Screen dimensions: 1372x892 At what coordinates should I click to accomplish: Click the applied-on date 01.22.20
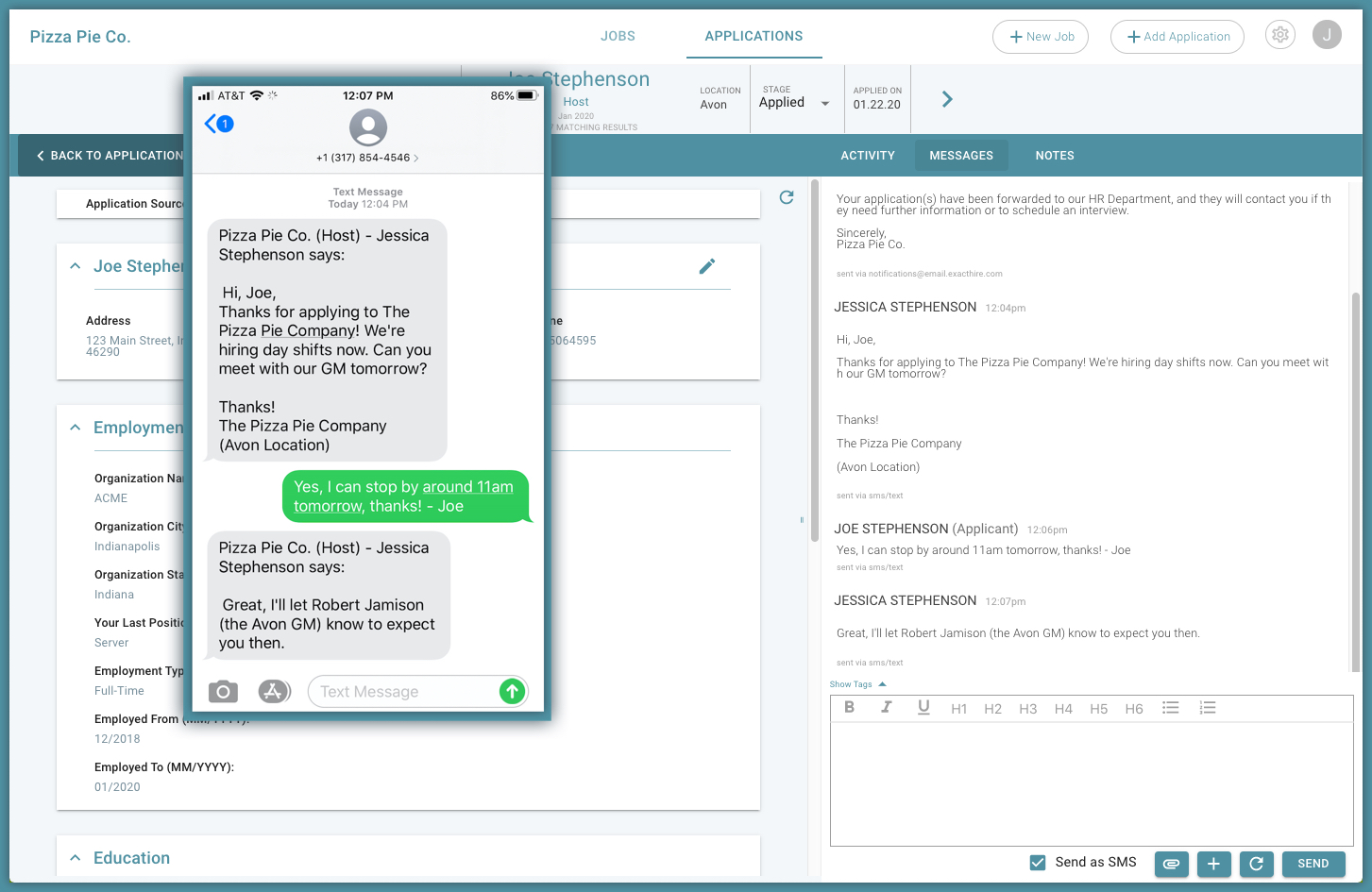tap(877, 105)
